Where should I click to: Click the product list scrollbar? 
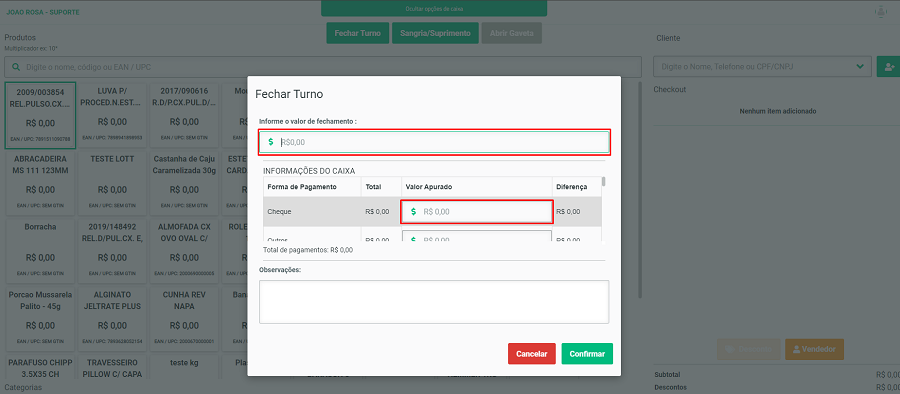click(x=641, y=190)
